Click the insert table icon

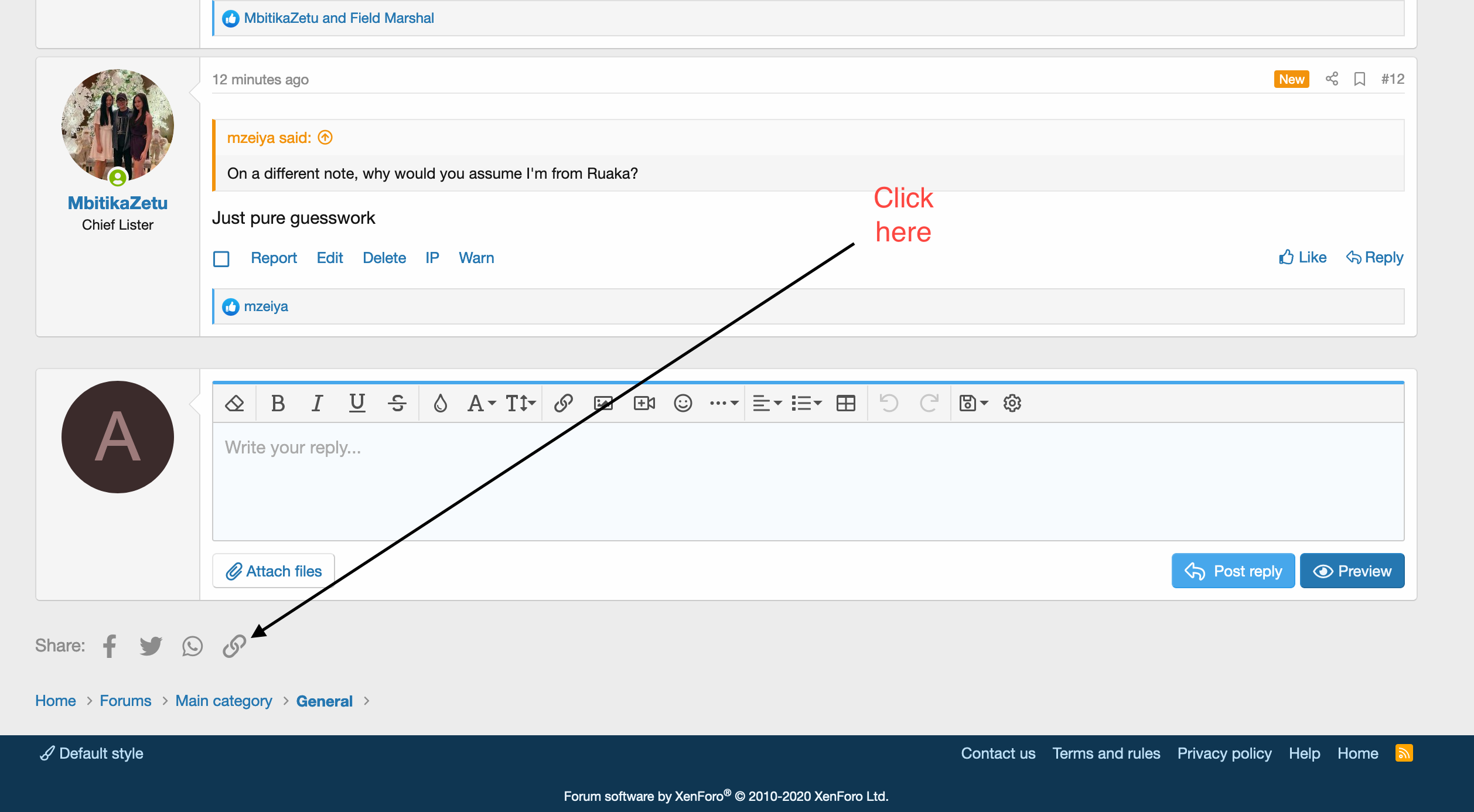[845, 403]
